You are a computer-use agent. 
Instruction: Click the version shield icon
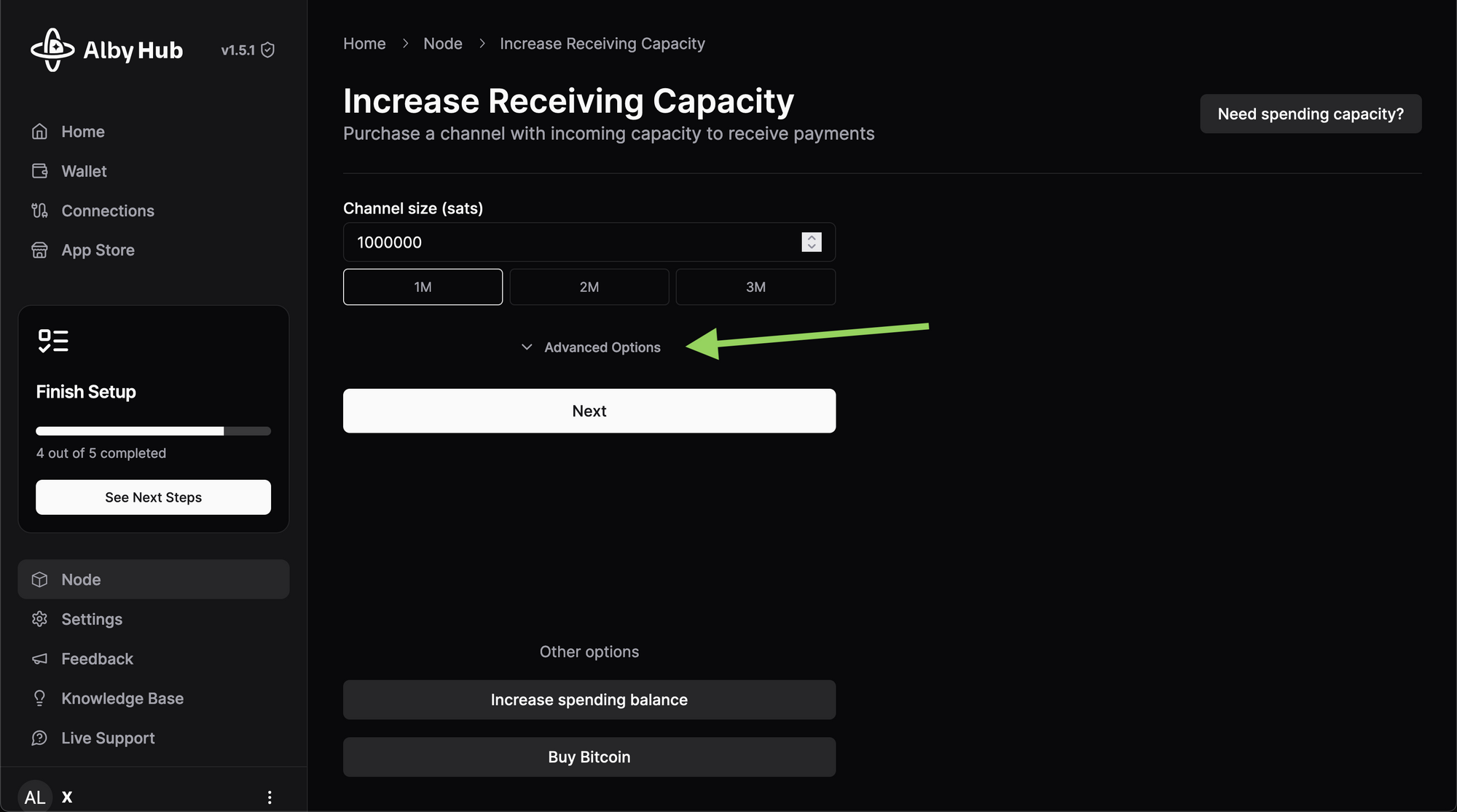coord(268,50)
